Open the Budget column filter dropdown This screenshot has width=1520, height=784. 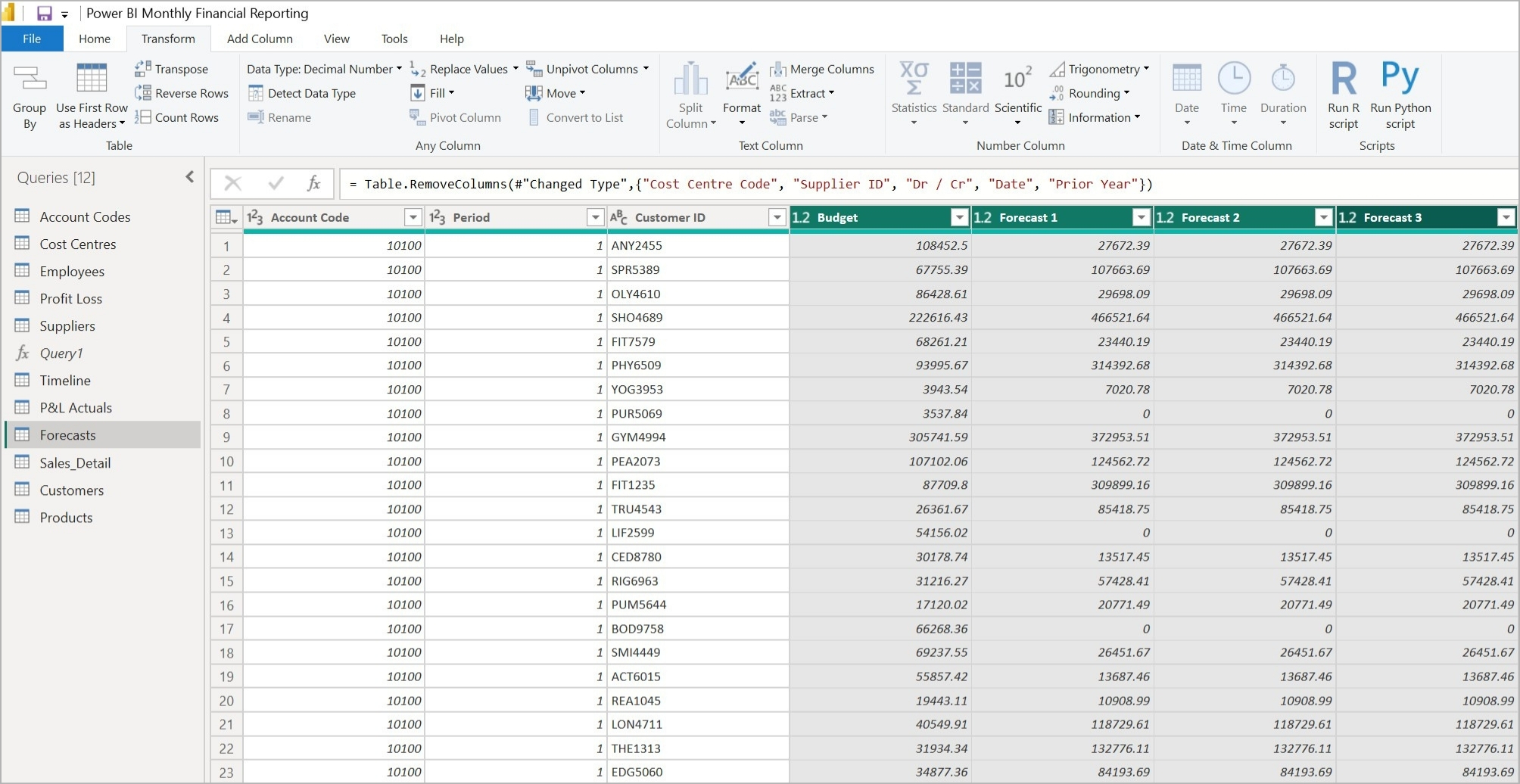[x=959, y=218]
